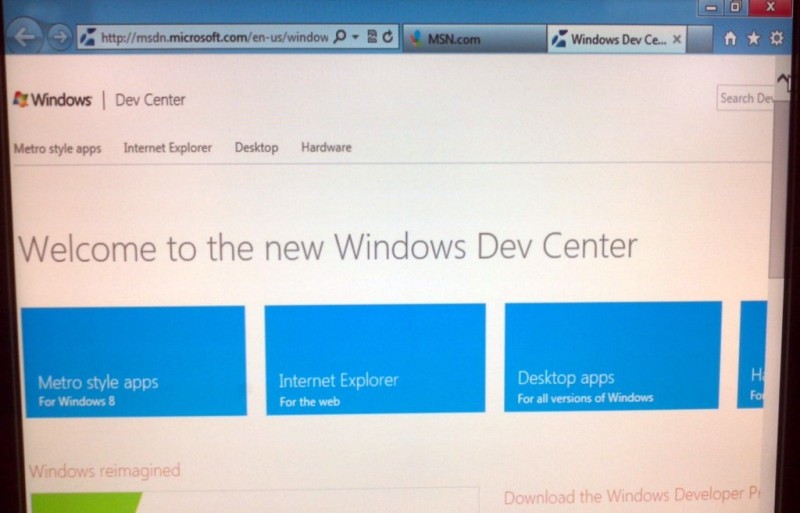Screen dimensions: 800x513
Task: Open the Internet Explorer navigation item
Action: (x=168, y=148)
